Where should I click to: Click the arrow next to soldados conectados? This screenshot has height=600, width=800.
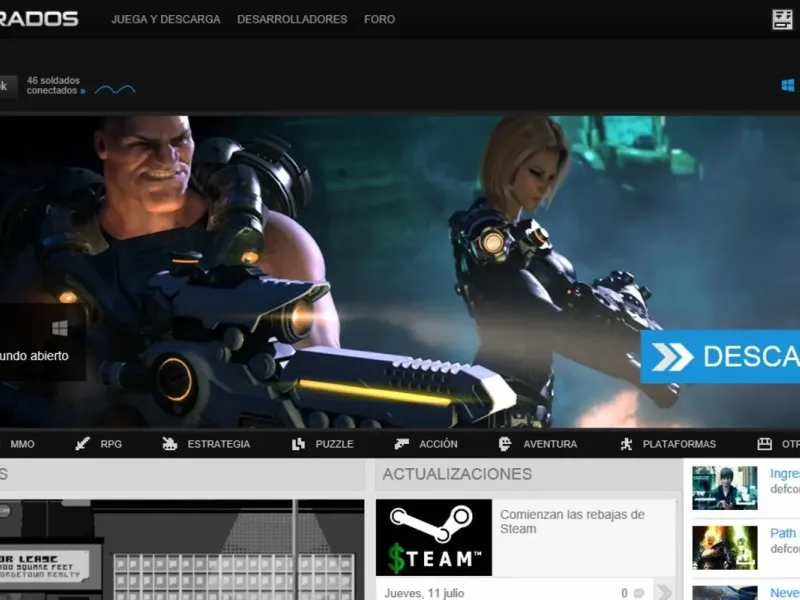click(x=83, y=91)
